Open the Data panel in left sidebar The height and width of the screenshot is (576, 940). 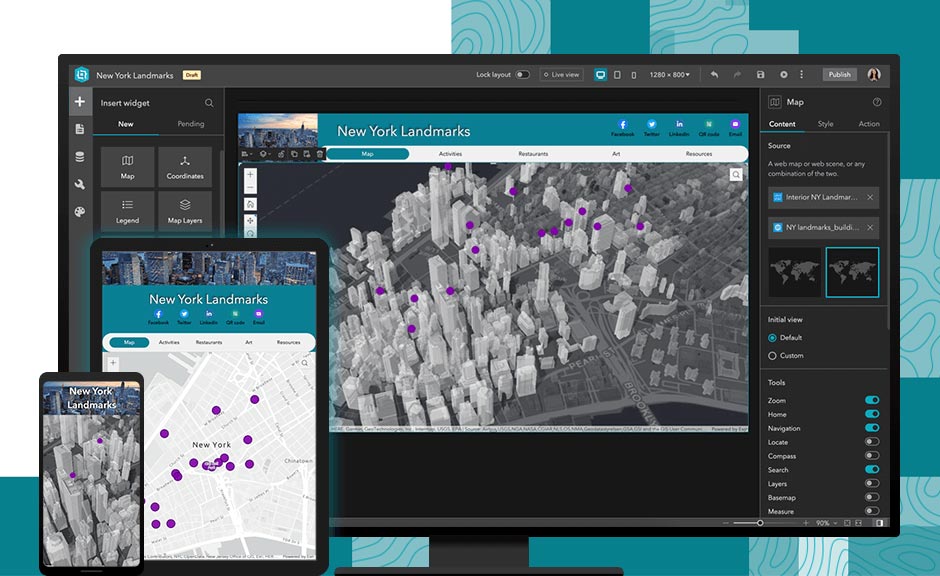(80, 157)
